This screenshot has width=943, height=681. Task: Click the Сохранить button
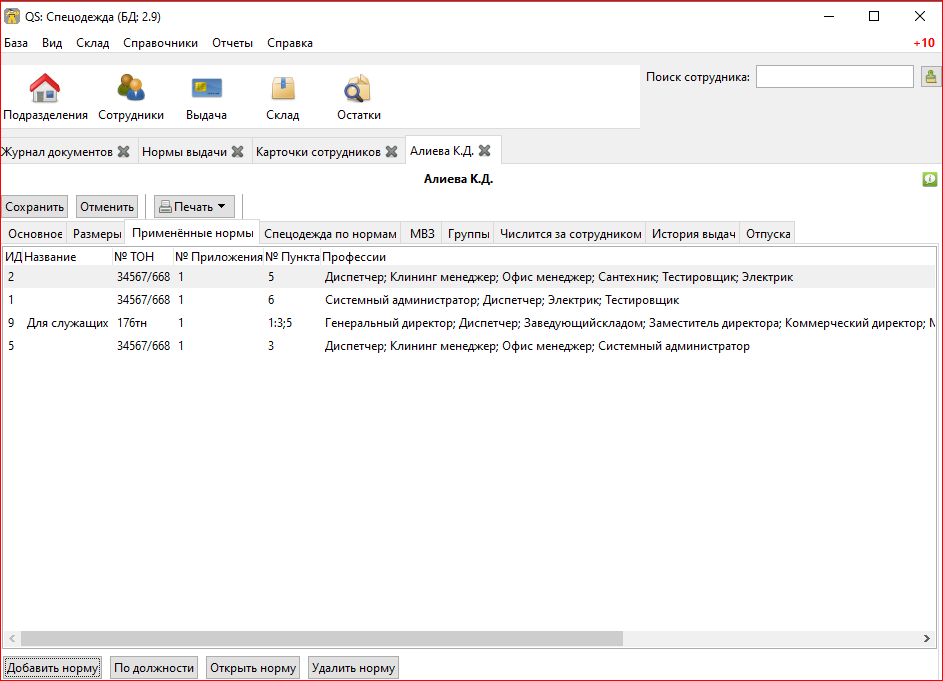click(x=35, y=207)
